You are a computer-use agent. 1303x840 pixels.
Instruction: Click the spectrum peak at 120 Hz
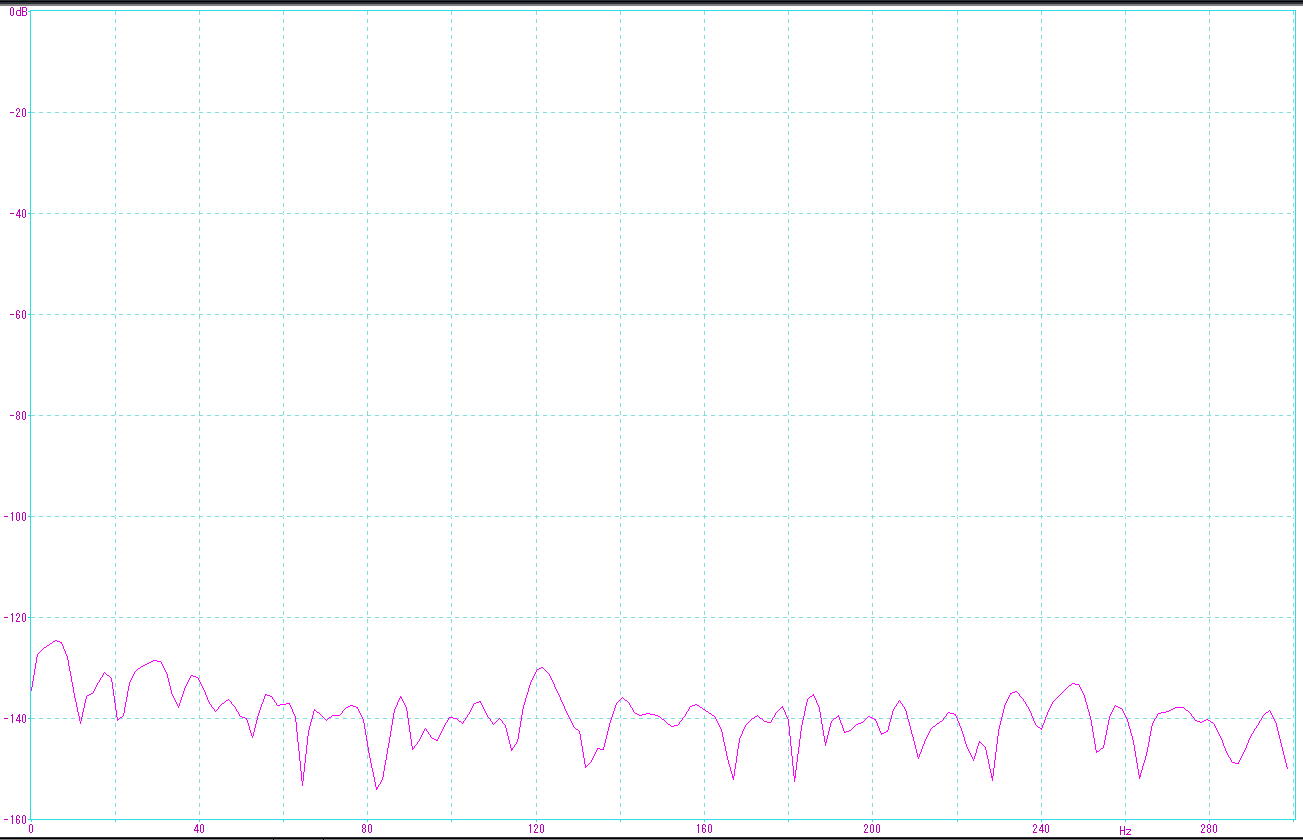541,667
